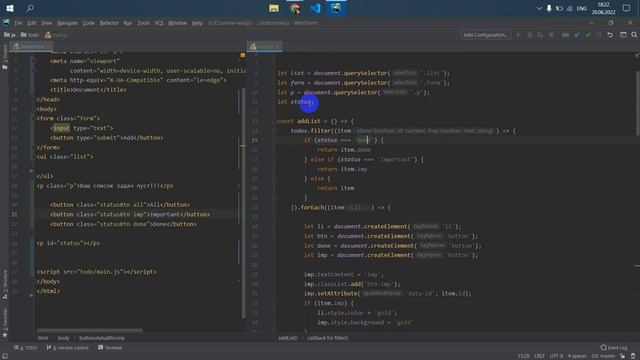Image resolution: width=640 pixels, height=360 pixels.
Task: Click the left editor horizontal scrollbar
Action: point(90,330)
